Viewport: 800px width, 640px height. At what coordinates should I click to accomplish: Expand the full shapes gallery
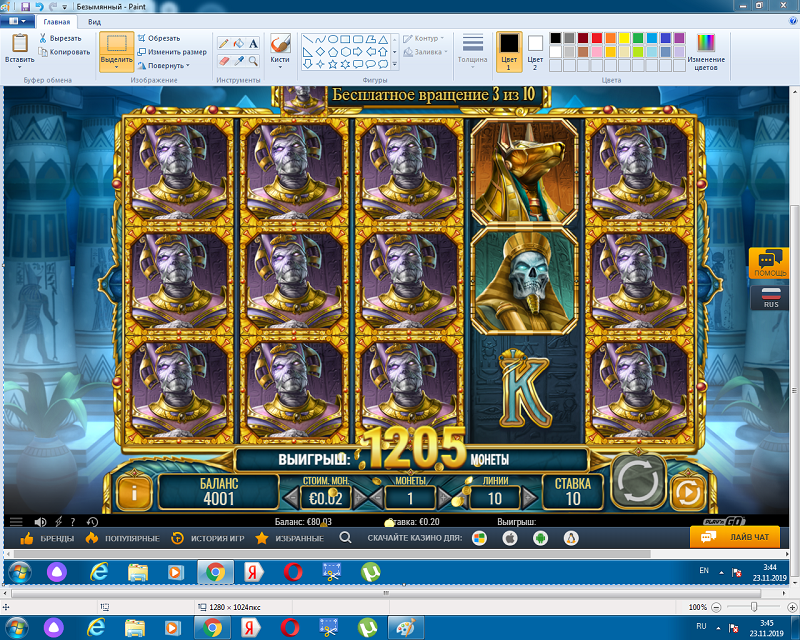point(394,64)
